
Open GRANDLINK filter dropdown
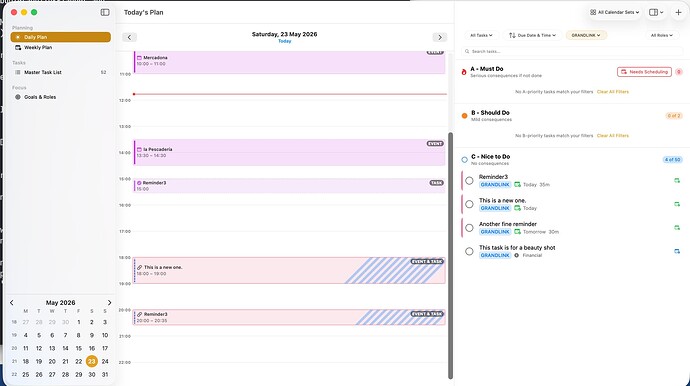point(586,35)
